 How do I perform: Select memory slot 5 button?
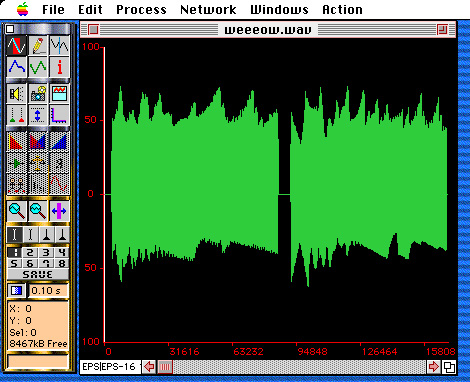pos(14,263)
